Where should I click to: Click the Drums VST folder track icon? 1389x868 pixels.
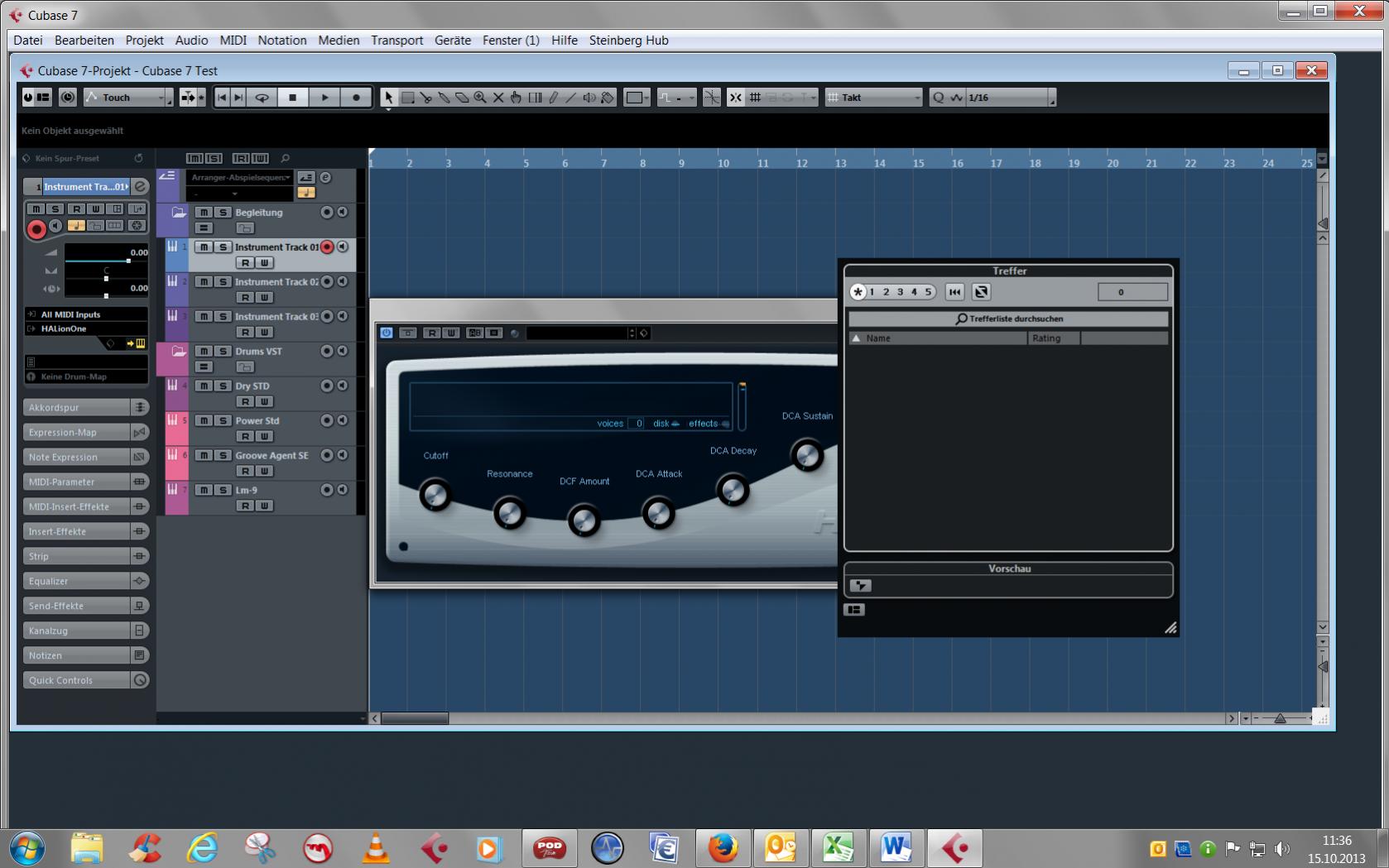pyautogui.click(x=178, y=352)
